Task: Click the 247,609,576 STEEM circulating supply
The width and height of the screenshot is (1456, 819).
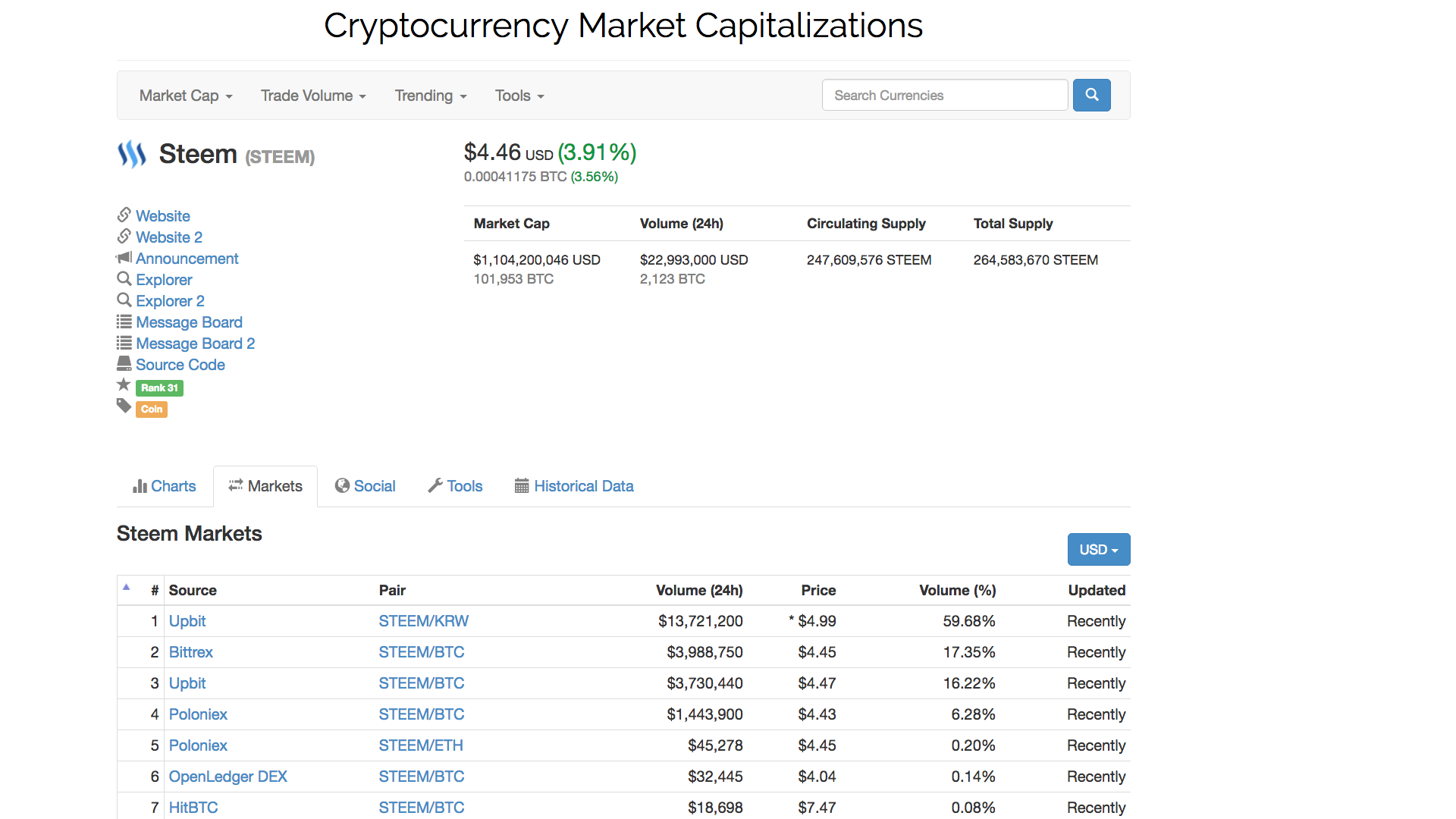Action: click(869, 260)
